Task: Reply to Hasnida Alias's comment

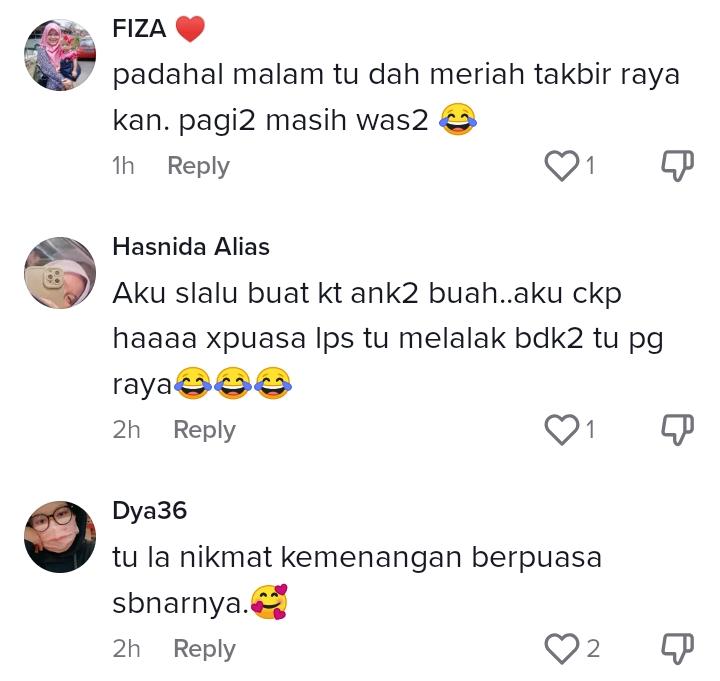Action: (204, 430)
